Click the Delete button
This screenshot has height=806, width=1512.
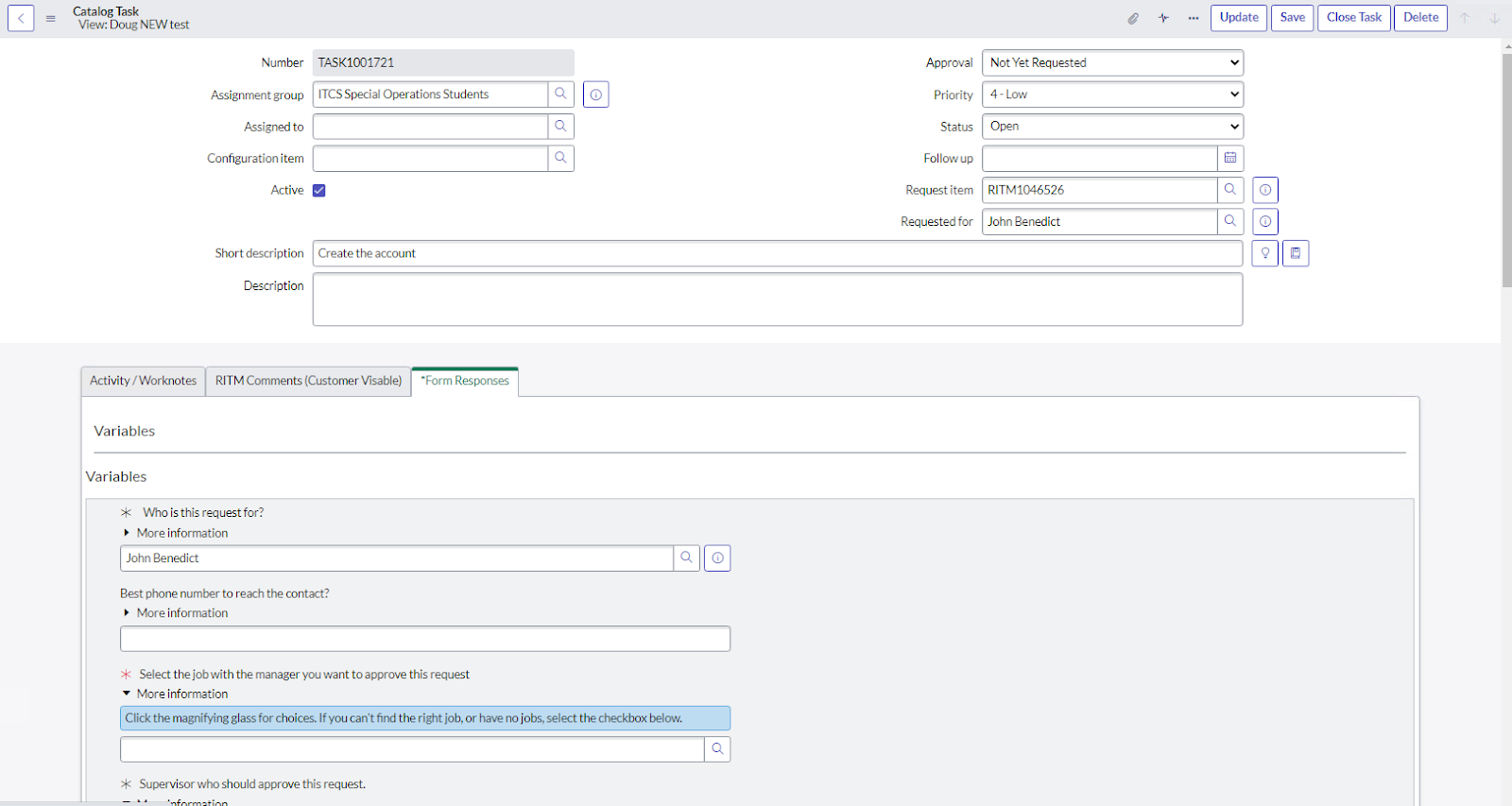tap(1420, 18)
